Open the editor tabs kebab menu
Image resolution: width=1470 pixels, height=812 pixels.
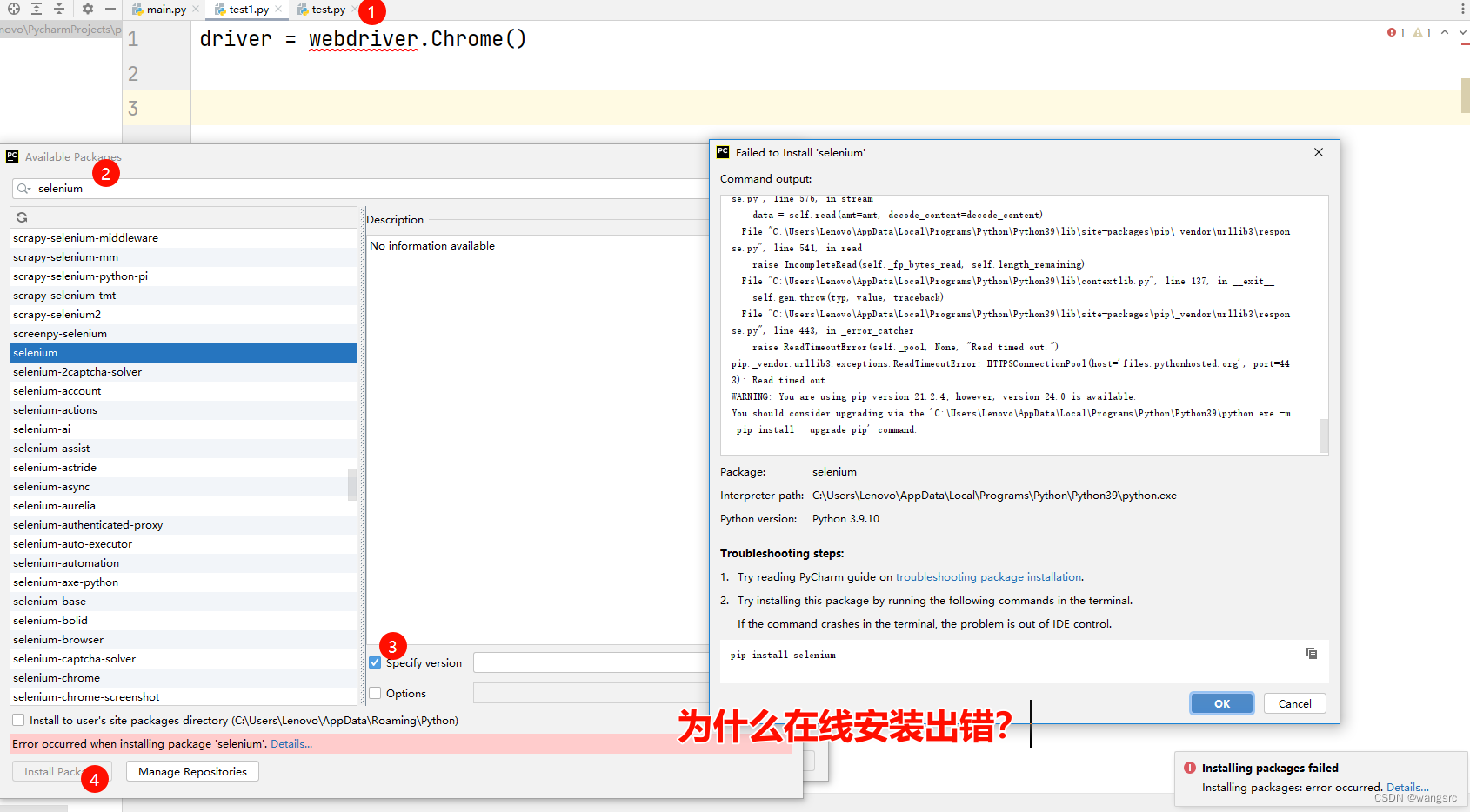coord(1462,9)
